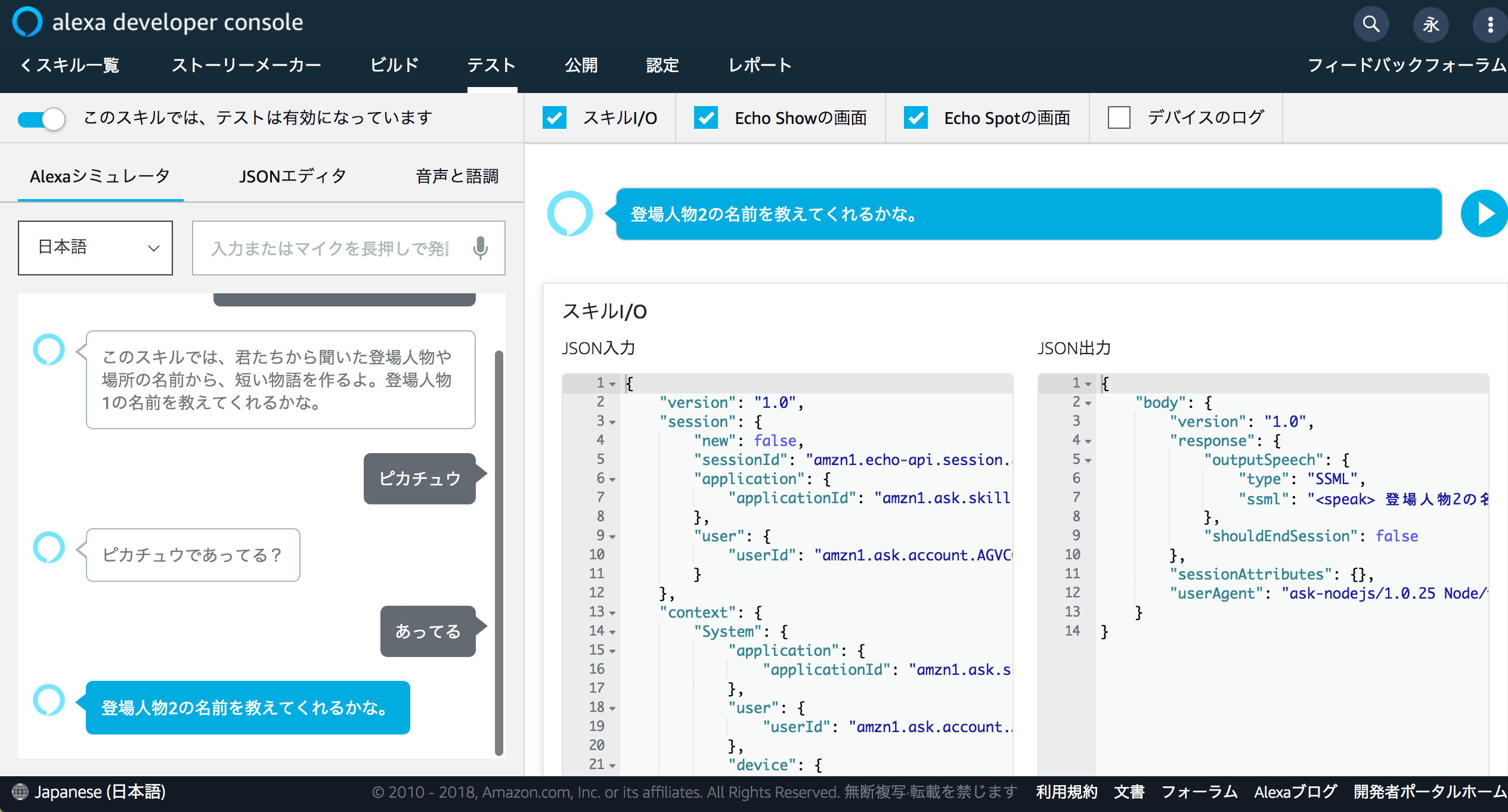Collapse the "outputSpeech" block in JSON output
The height and width of the screenshot is (812, 1508).
click(x=1088, y=460)
